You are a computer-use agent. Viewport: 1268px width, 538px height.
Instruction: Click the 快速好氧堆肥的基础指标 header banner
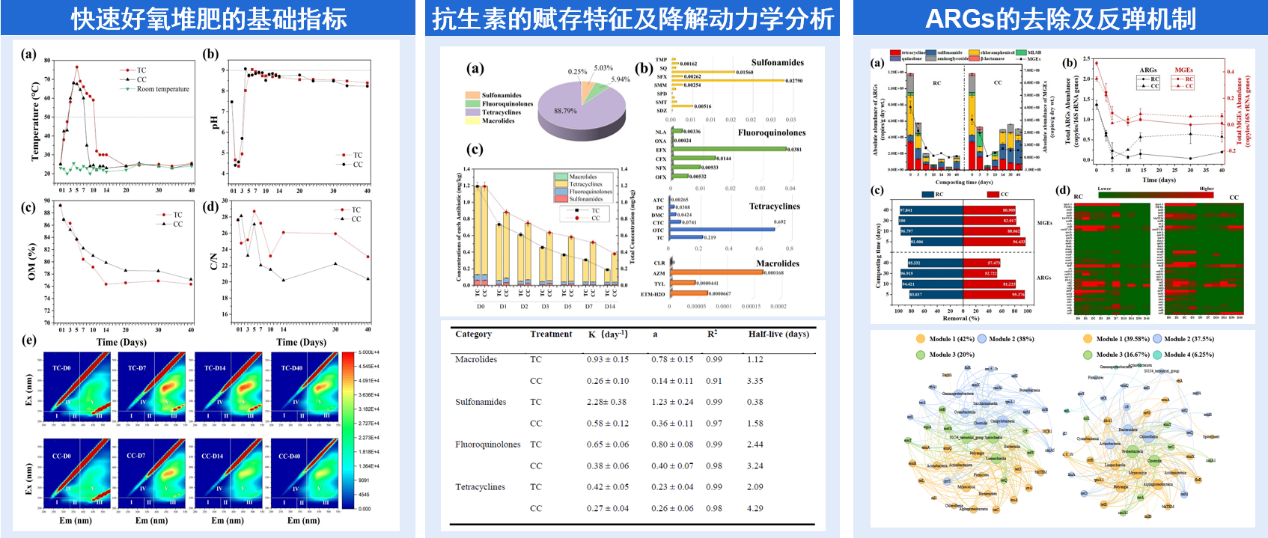210,17
